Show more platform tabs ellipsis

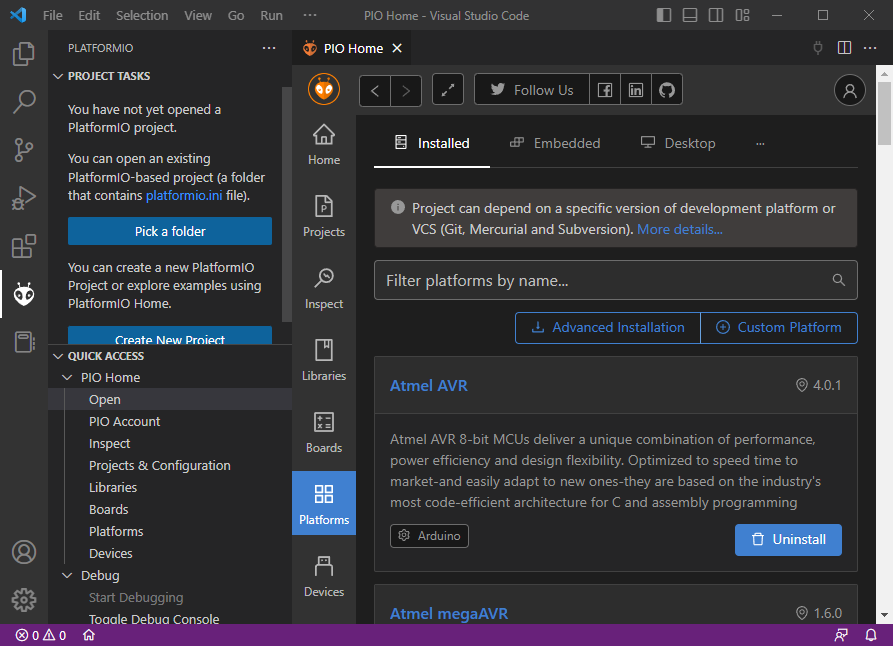(760, 144)
